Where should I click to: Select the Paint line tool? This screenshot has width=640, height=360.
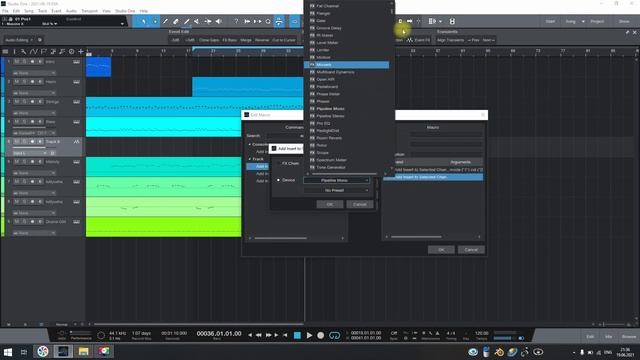pos(187,21)
